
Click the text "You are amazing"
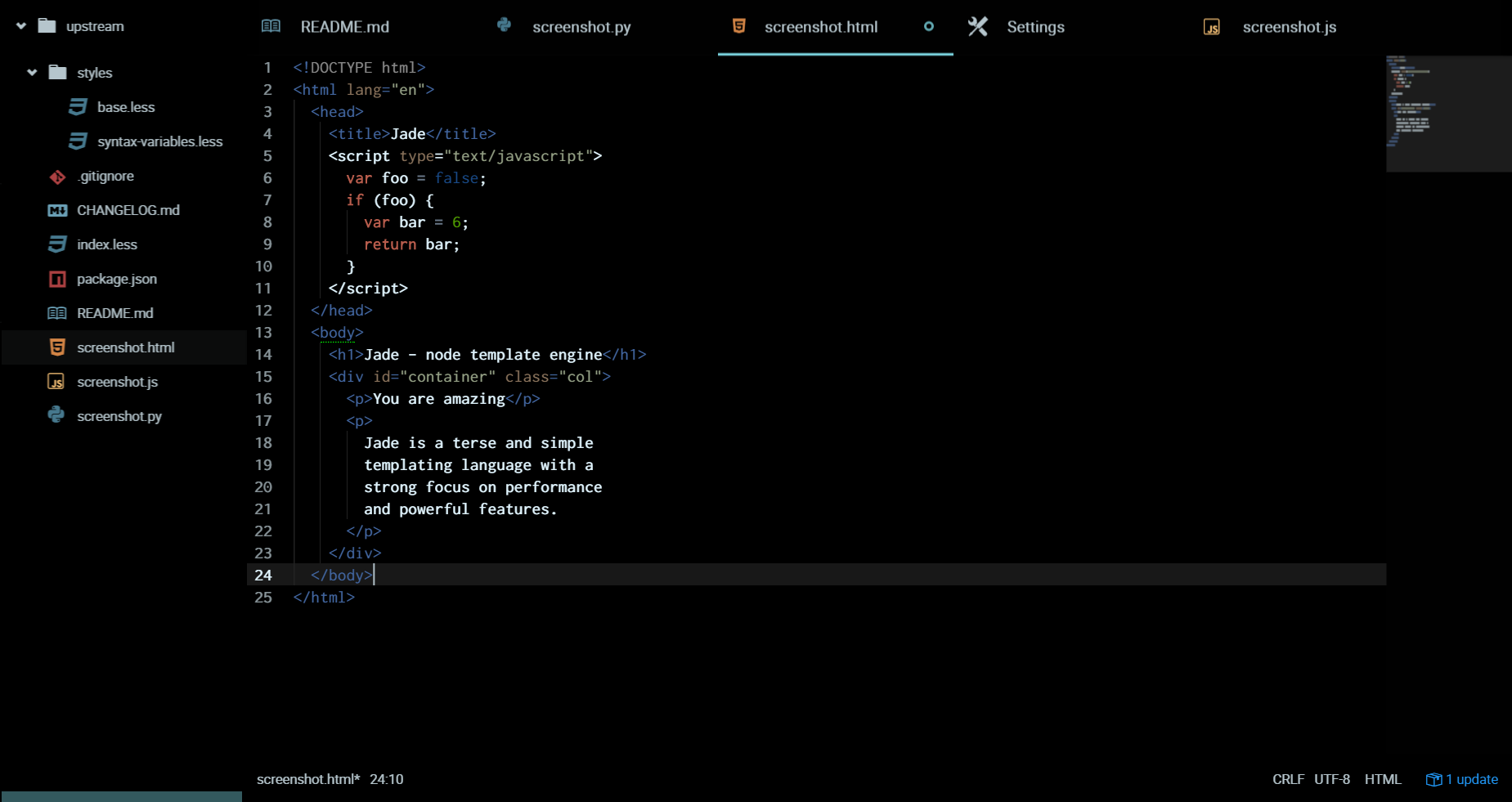(439, 399)
